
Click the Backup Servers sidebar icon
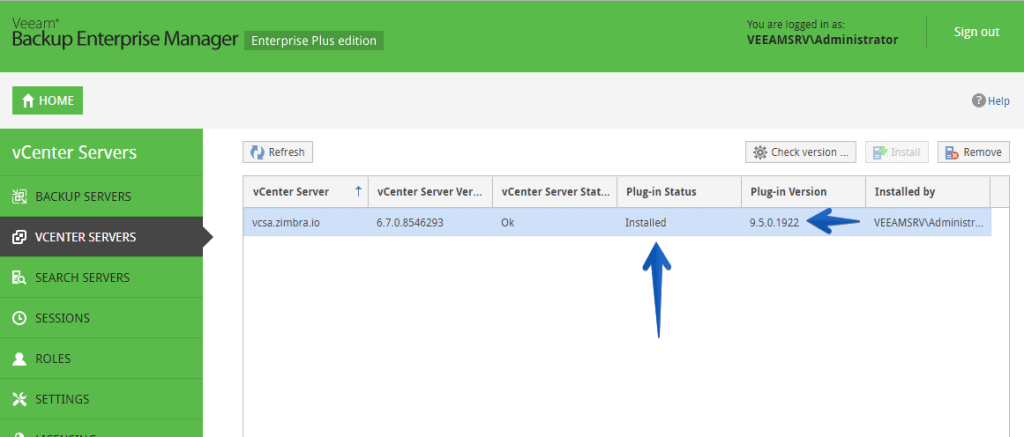point(20,196)
